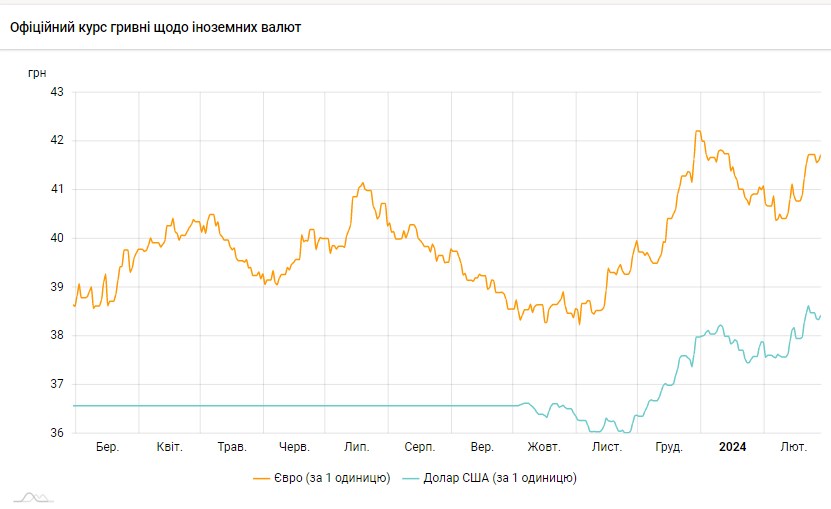Viewport: 831px width, 509px height.
Task: Click the Лют. month label on x-axis
Action: [x=794, y=447]
